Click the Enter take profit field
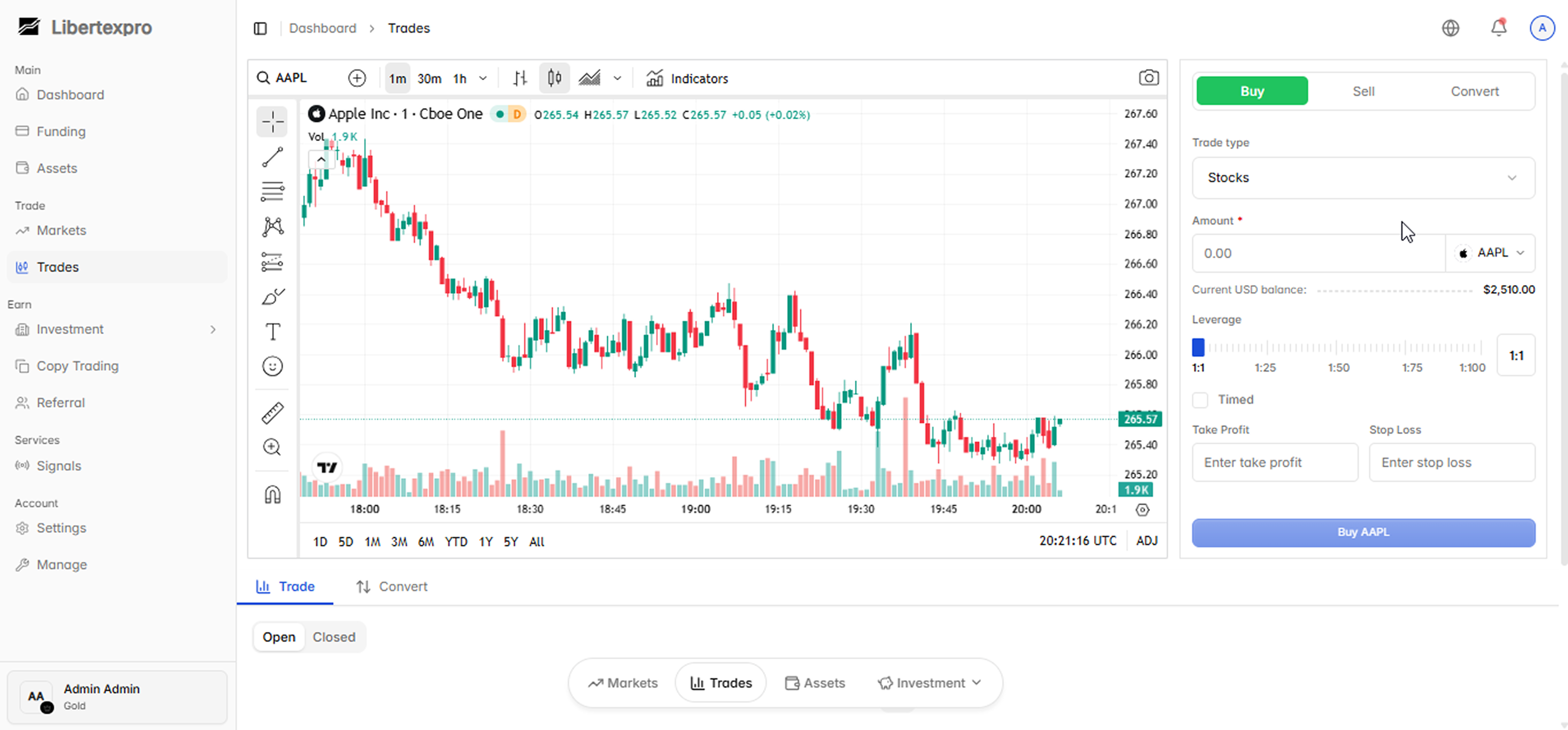This screenshot has height=730, width=1568. [1274, 462]
